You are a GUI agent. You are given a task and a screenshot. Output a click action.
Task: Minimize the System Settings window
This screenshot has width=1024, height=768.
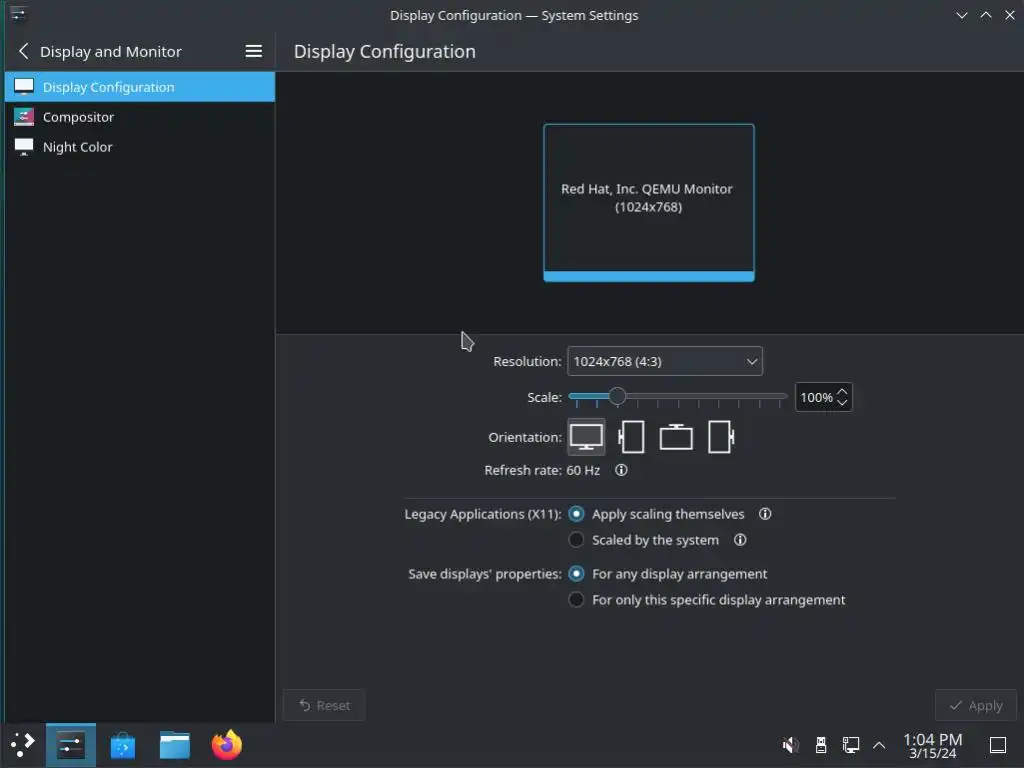[x=961, y=15]
